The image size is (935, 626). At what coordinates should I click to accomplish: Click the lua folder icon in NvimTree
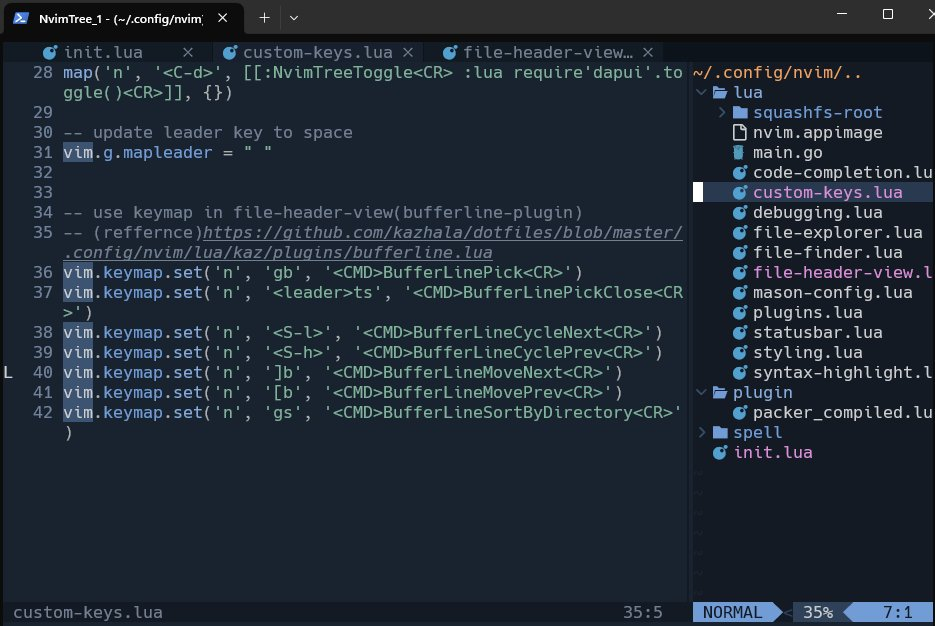point(719,92)
